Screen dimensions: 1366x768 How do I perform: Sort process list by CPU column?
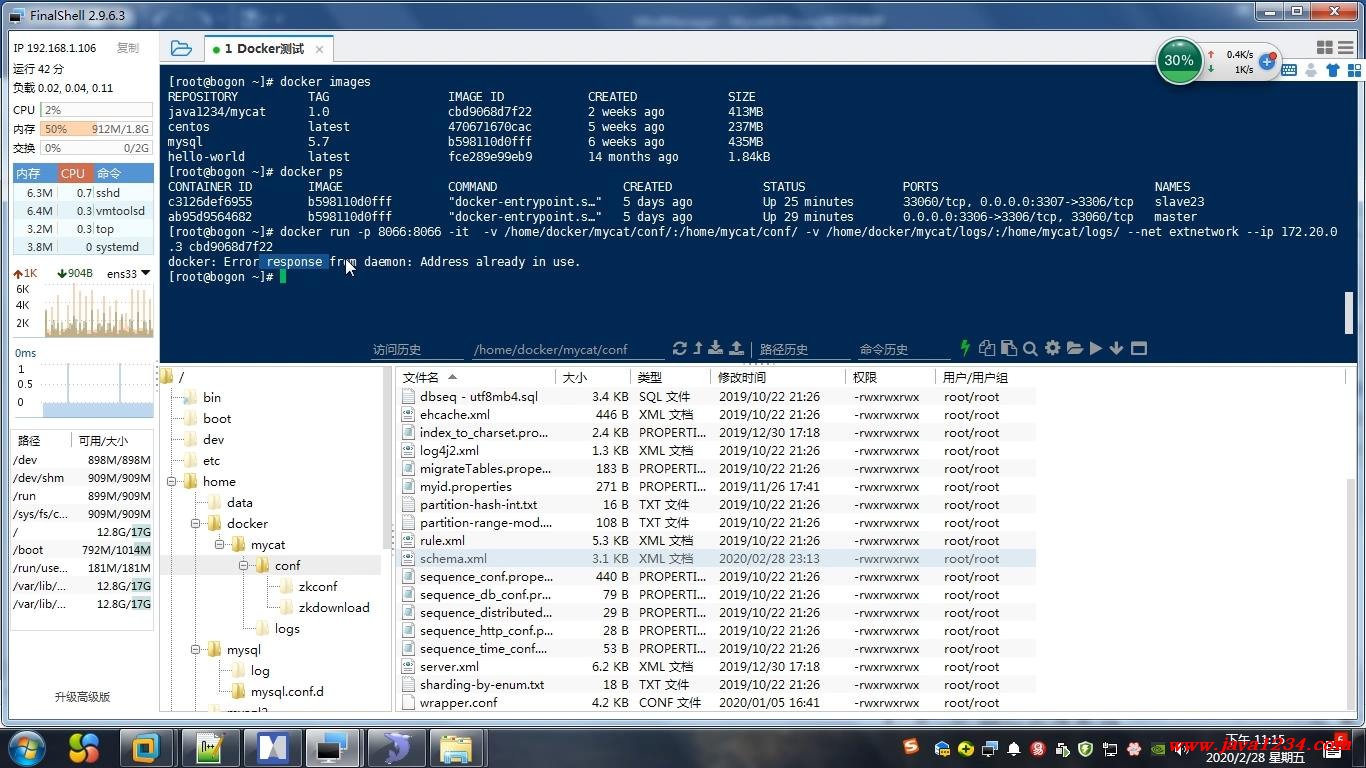tap(74, 173)
